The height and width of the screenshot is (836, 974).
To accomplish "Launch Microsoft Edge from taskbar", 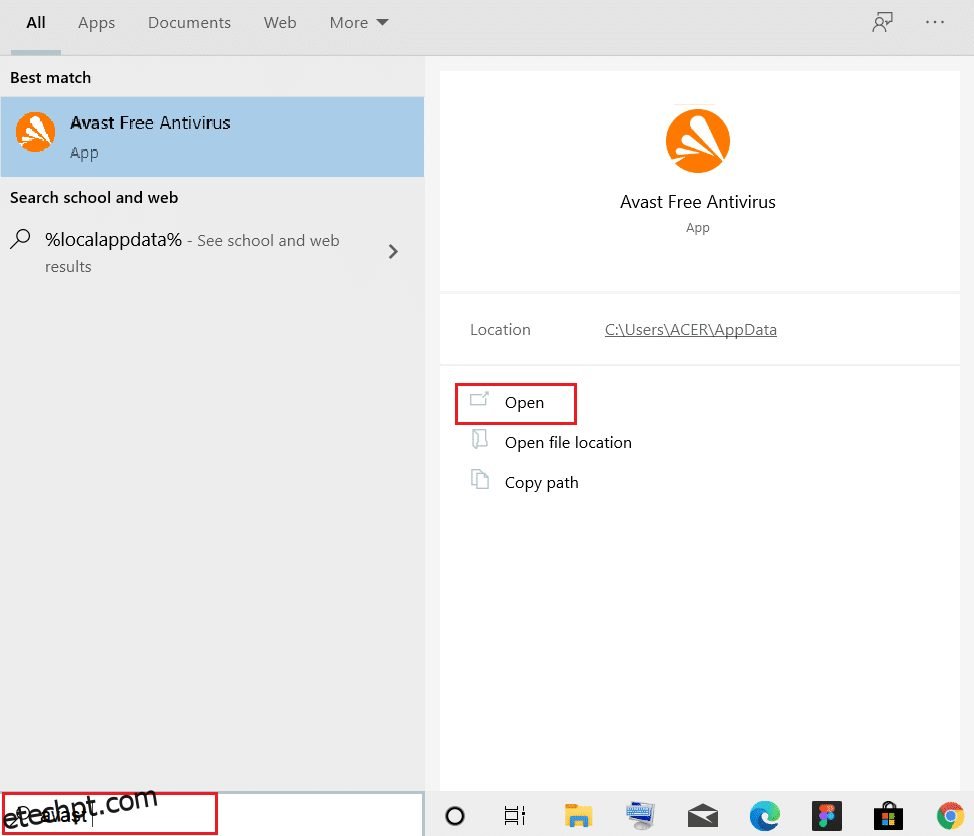I will 765,816.
